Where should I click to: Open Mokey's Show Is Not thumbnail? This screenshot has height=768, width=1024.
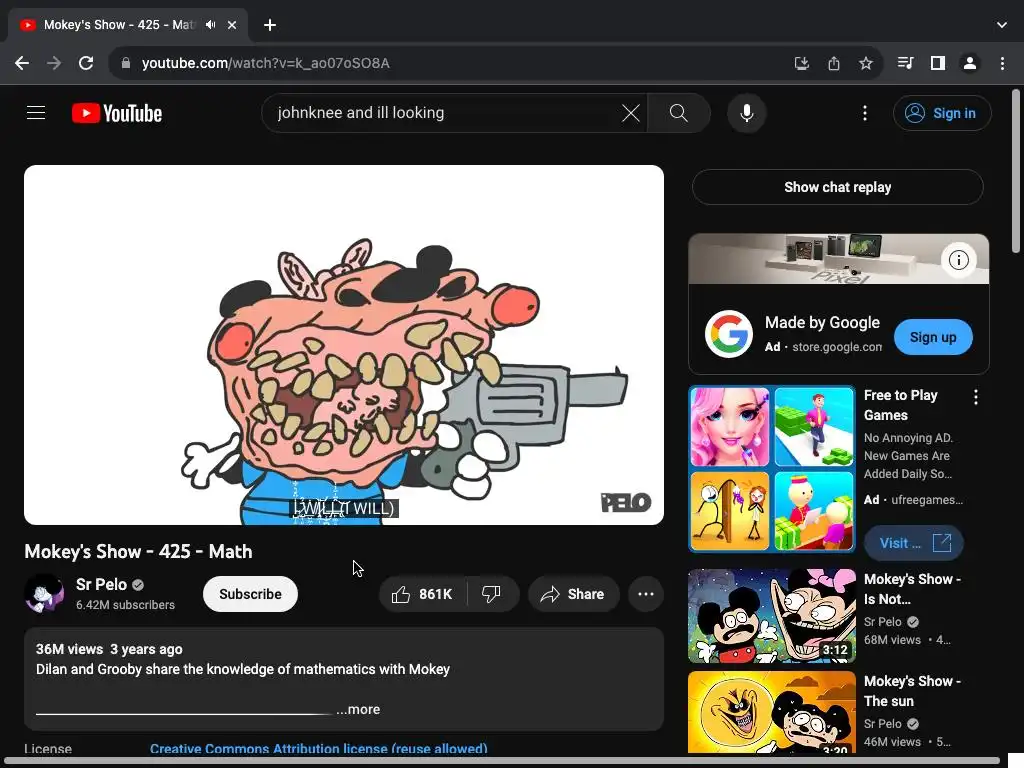coord(772,616)
